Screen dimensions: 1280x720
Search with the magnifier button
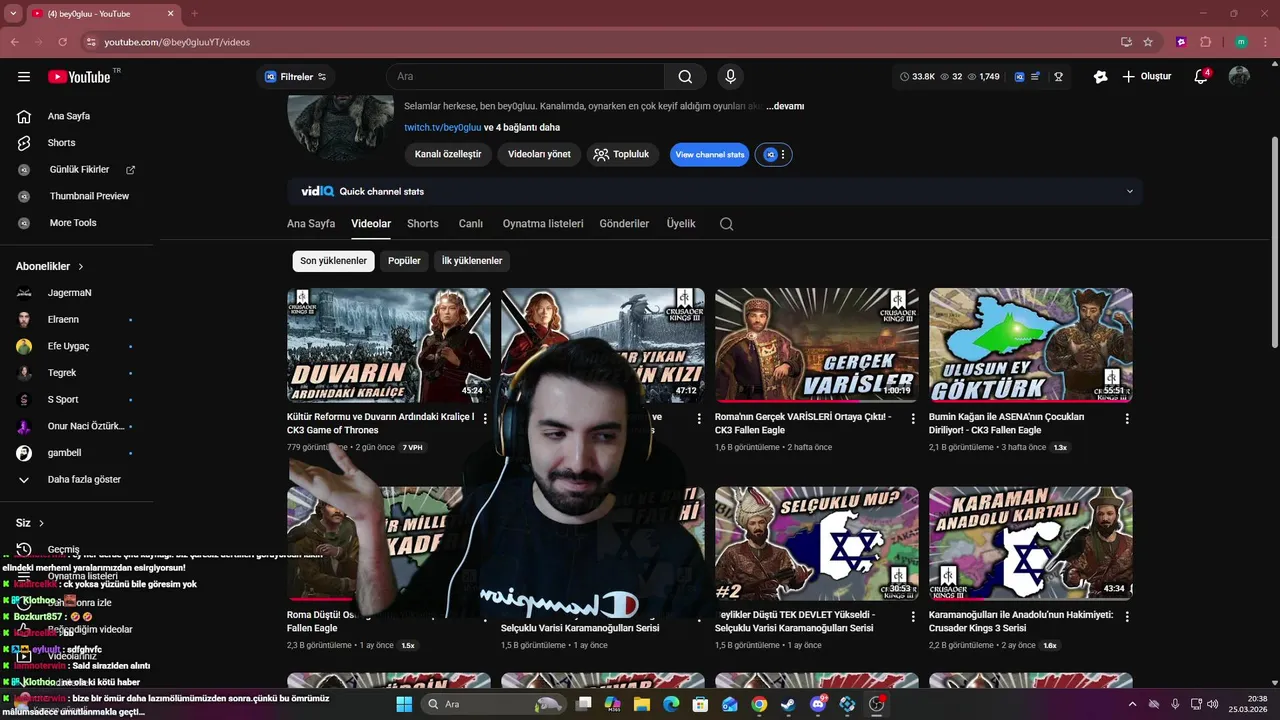pyautogui.click(x=685, y=77)
